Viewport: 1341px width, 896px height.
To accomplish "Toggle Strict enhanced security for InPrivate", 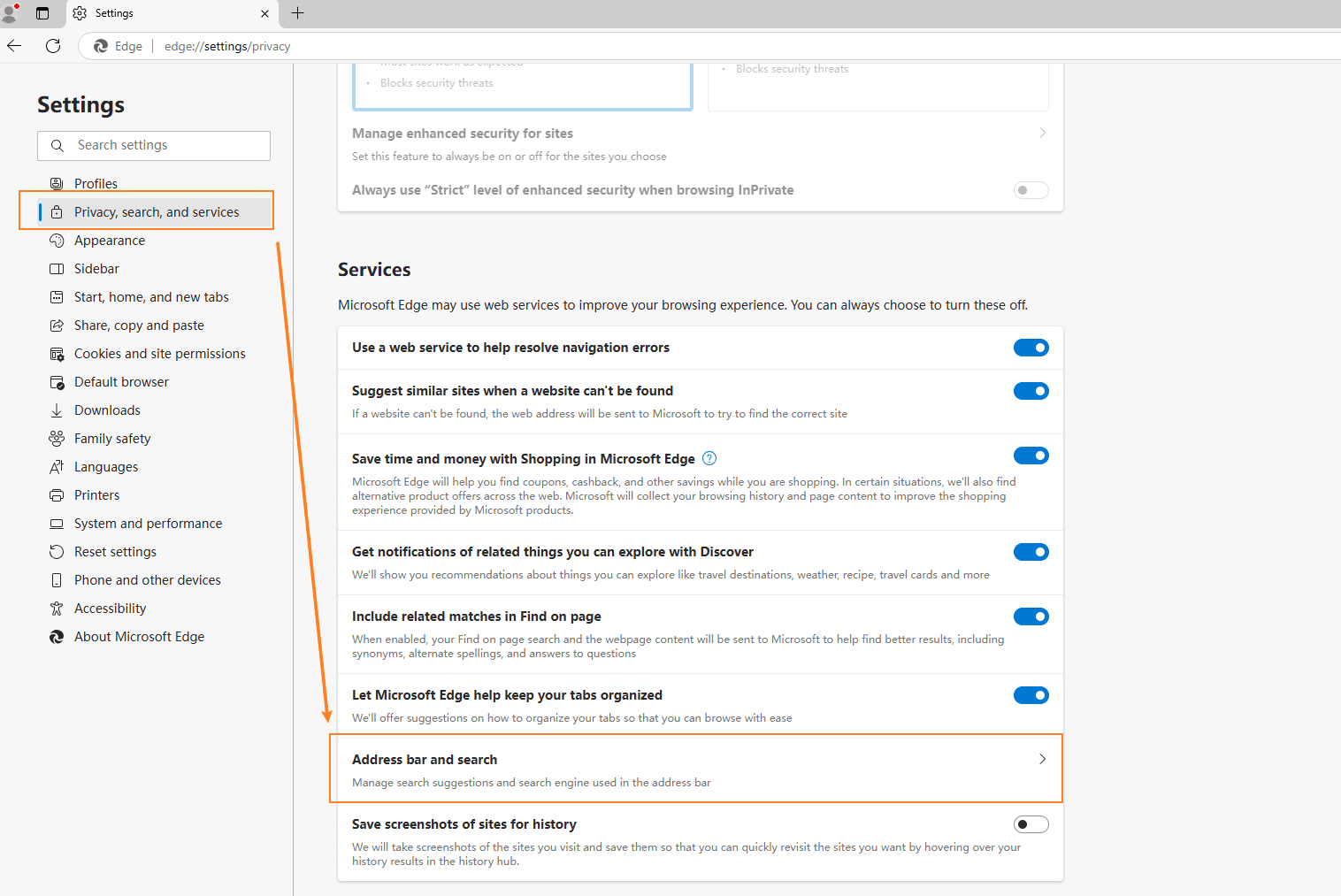I will coord(1031,190).
